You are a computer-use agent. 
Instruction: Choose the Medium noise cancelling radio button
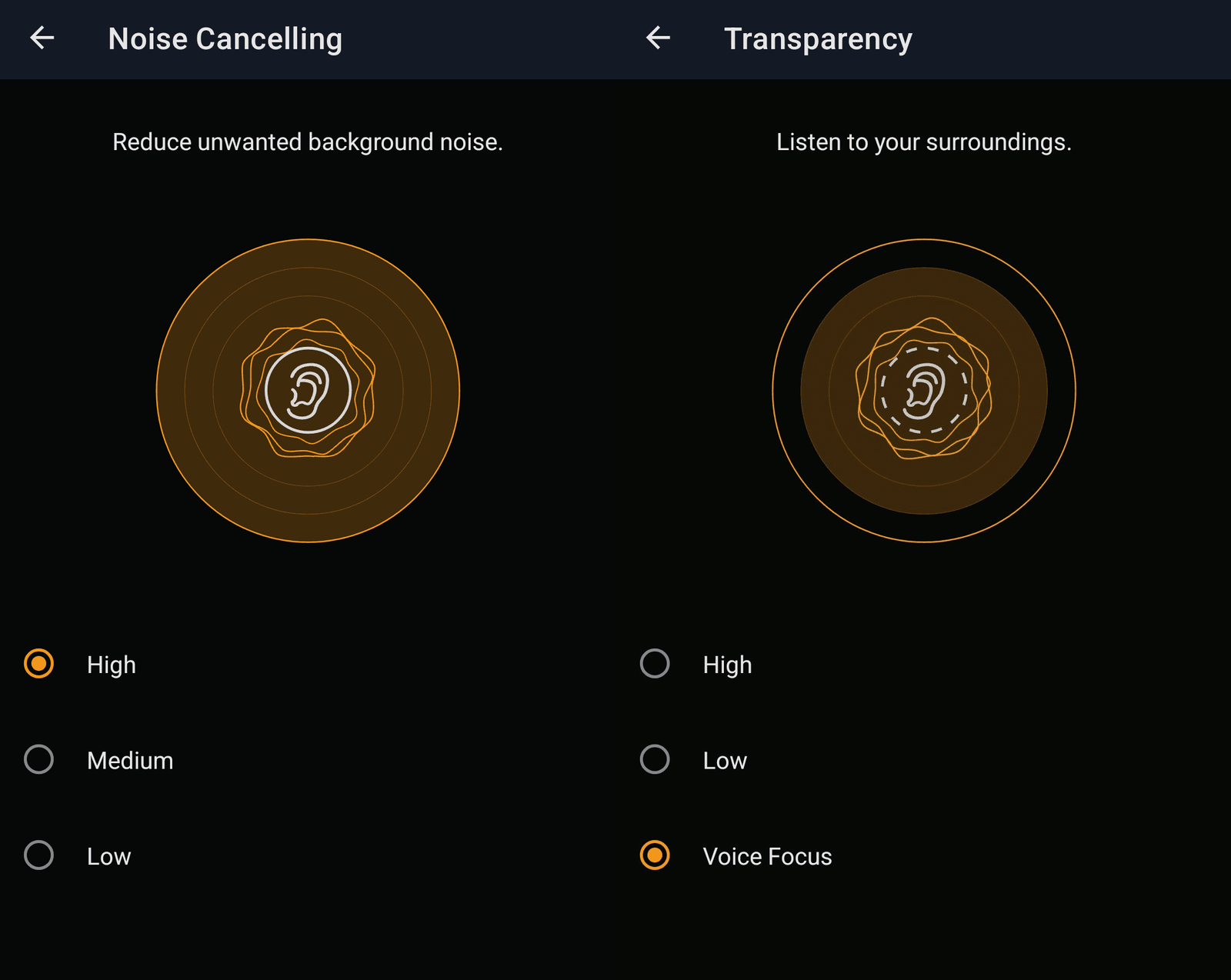point(38,759)
